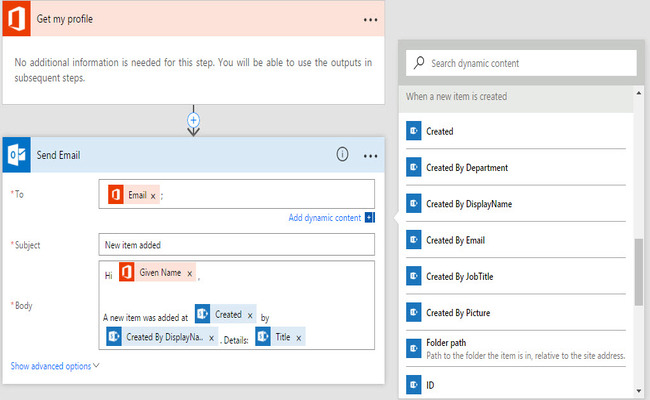Click the Subject input field
Screen dimensions: 650x400
point(237,244)
